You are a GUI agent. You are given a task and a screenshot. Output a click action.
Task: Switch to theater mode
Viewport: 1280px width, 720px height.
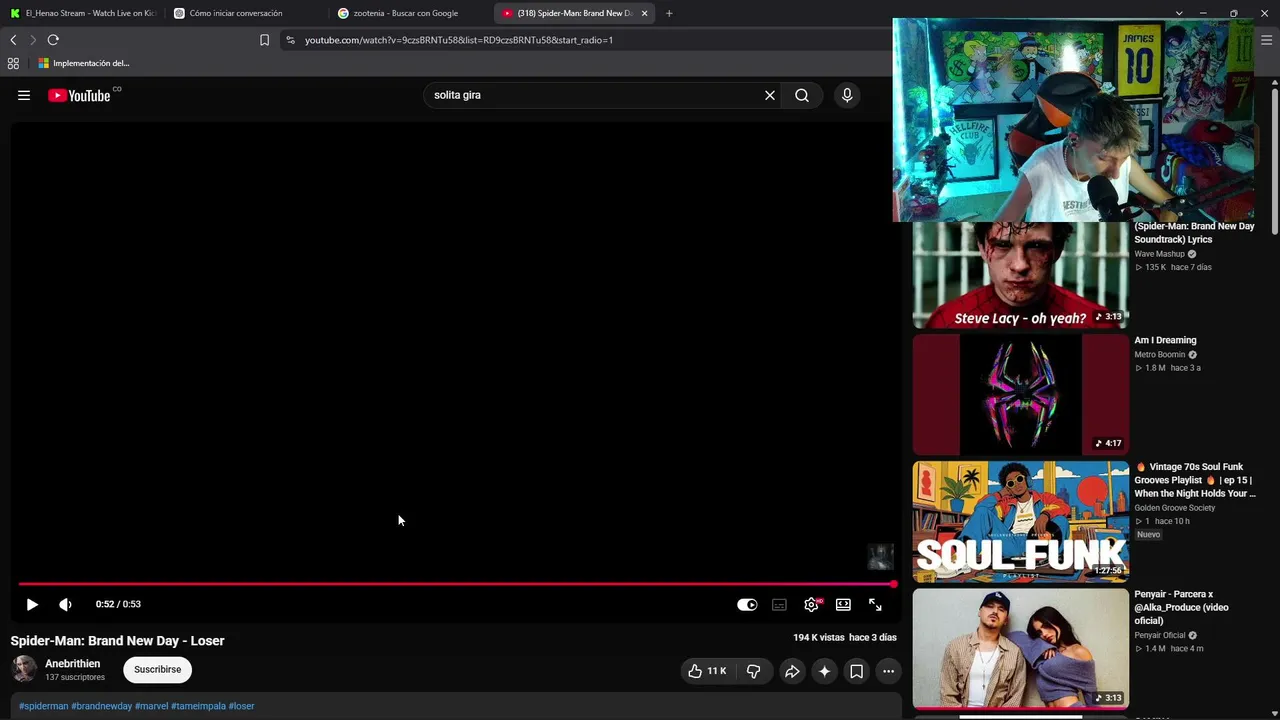point(843,604)
